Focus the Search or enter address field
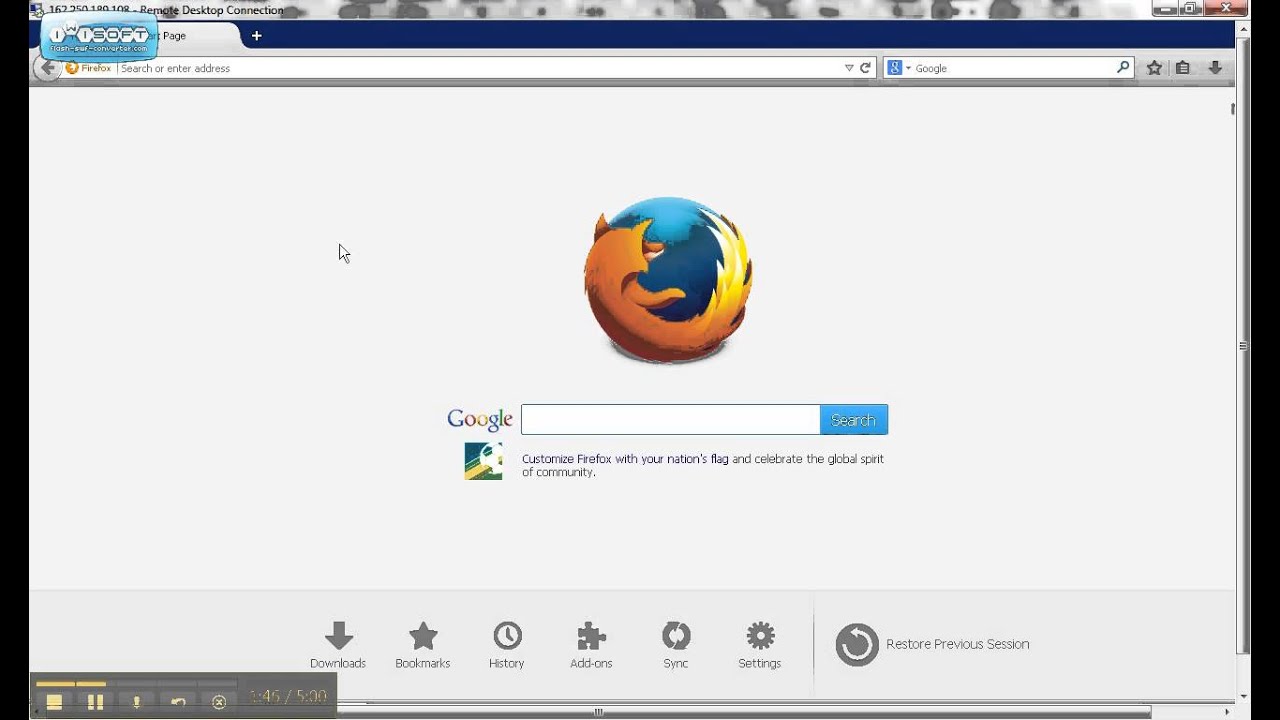Viewport: 1280px width, 720px height. click(480, 68)
